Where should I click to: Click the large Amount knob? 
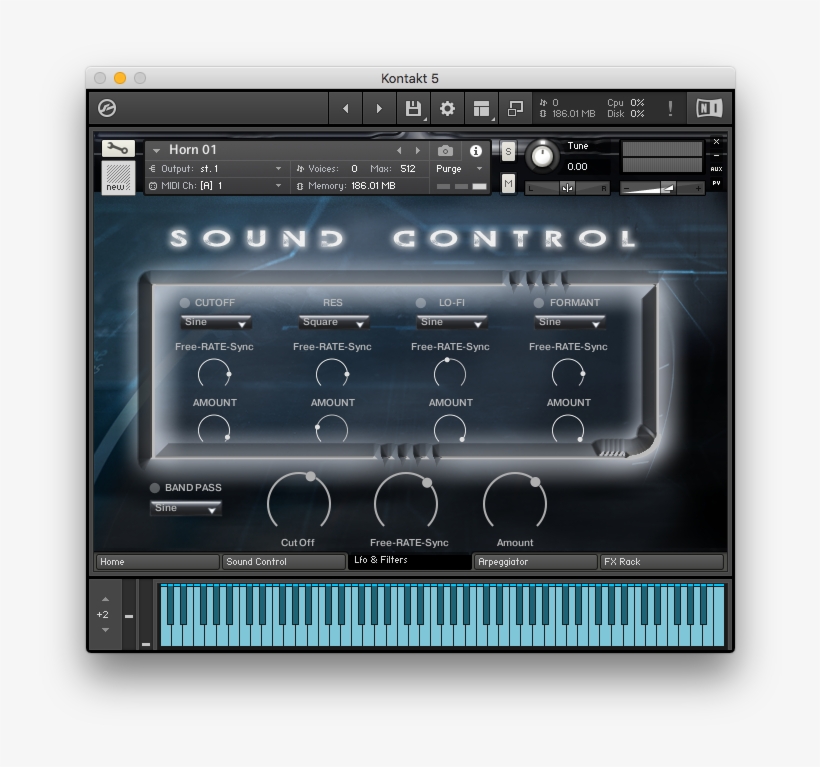(515, 502)
